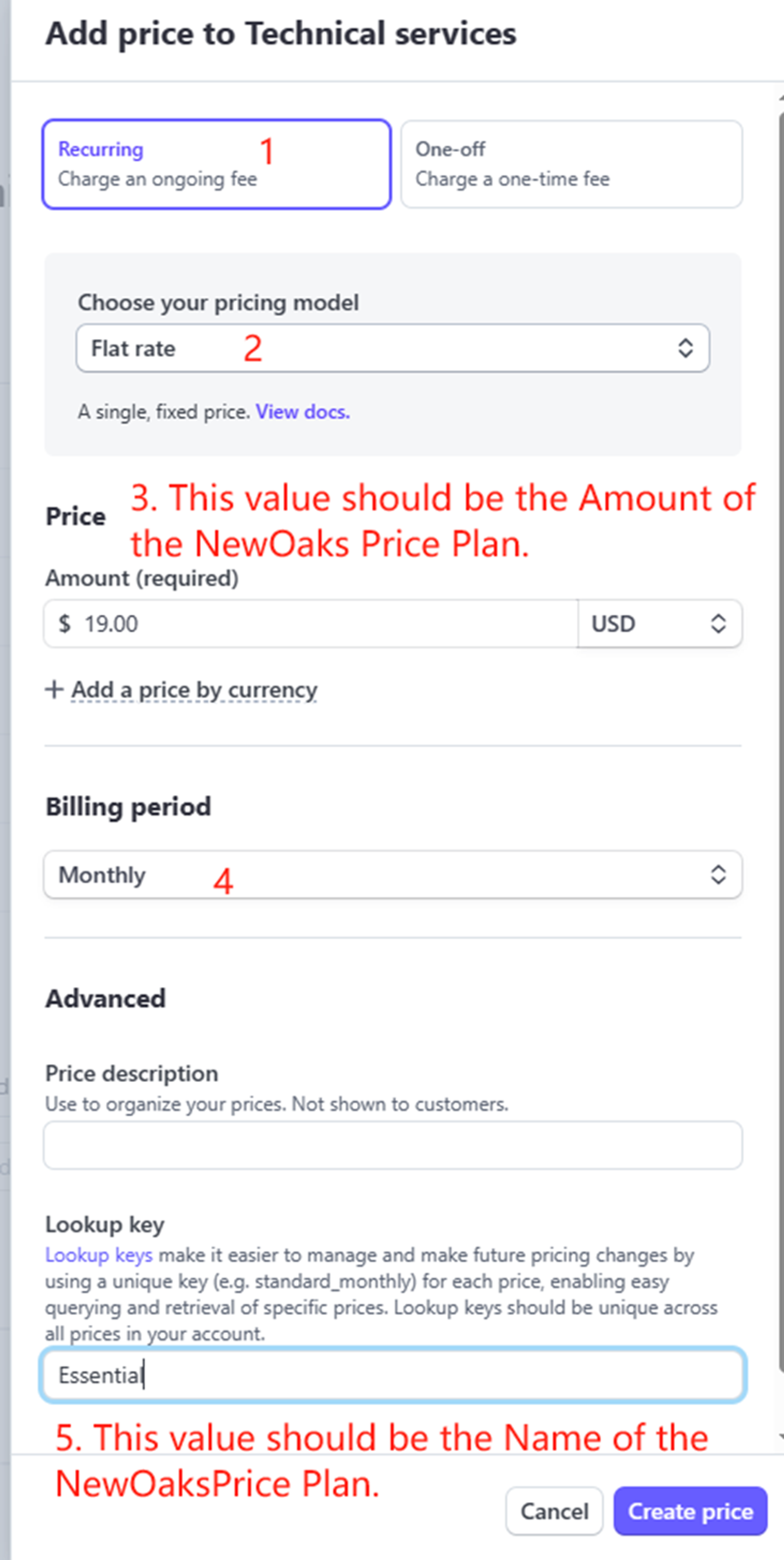This screenshot has height=1560, width=784.
Task: Click the up-down arrows beside USD
Action: coord(718,624)
